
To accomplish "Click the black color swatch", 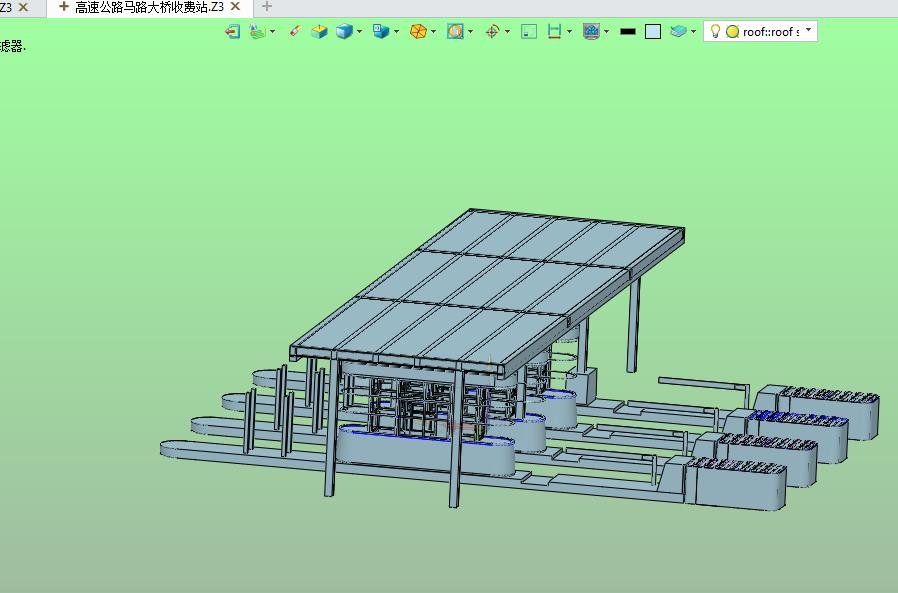I will click(628, 31).
